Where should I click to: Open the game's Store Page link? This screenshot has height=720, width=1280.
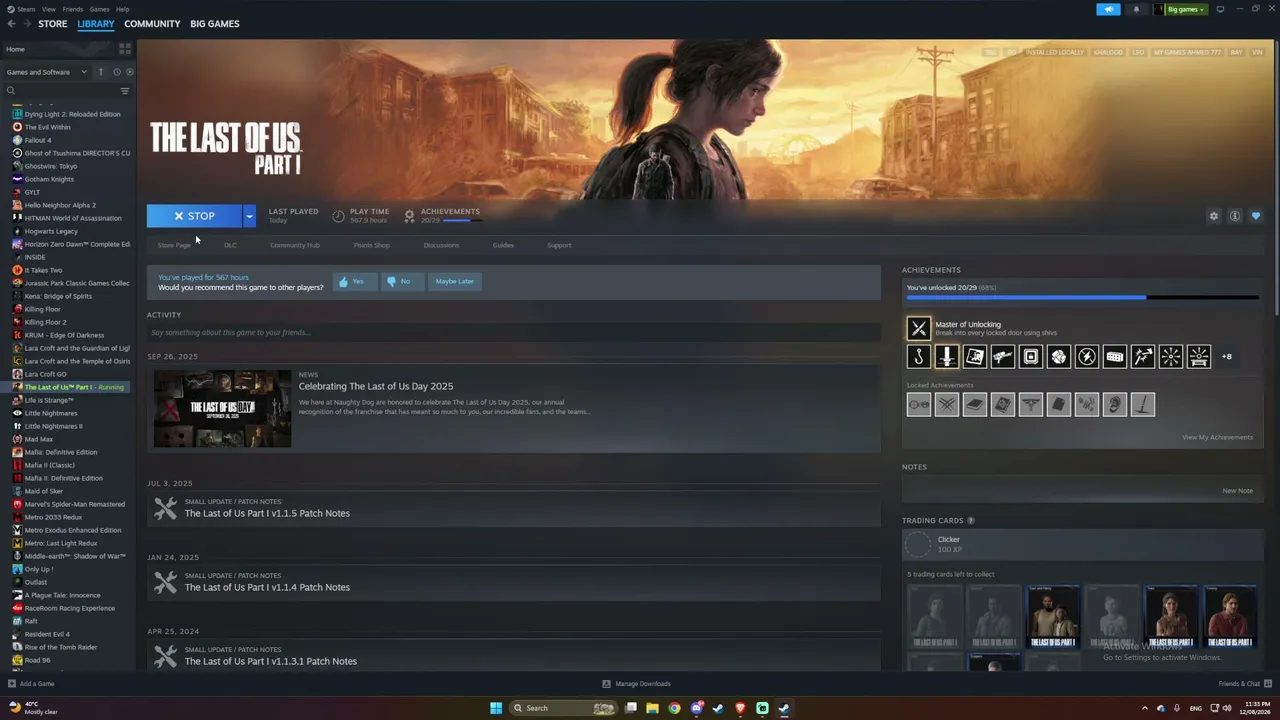coord(174,245)
